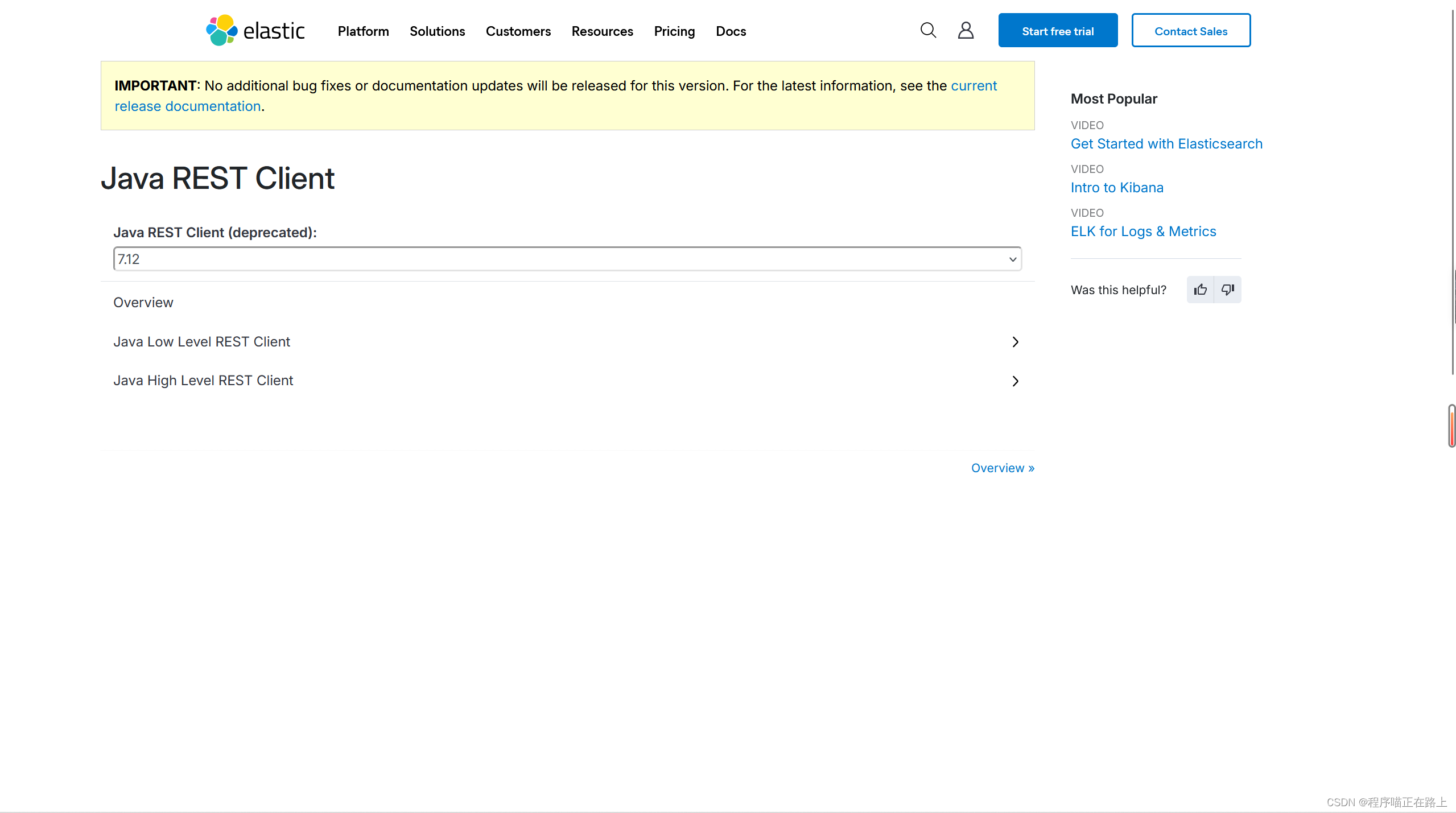The height and width of the screenshot is (813, 1456).
Task: Open the Intro to Kibana link
Action: point(1116,188)
